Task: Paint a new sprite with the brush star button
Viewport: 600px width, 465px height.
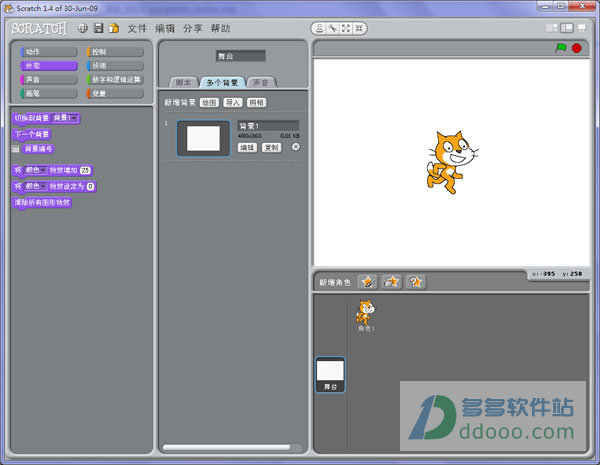Action: point(367,282)
